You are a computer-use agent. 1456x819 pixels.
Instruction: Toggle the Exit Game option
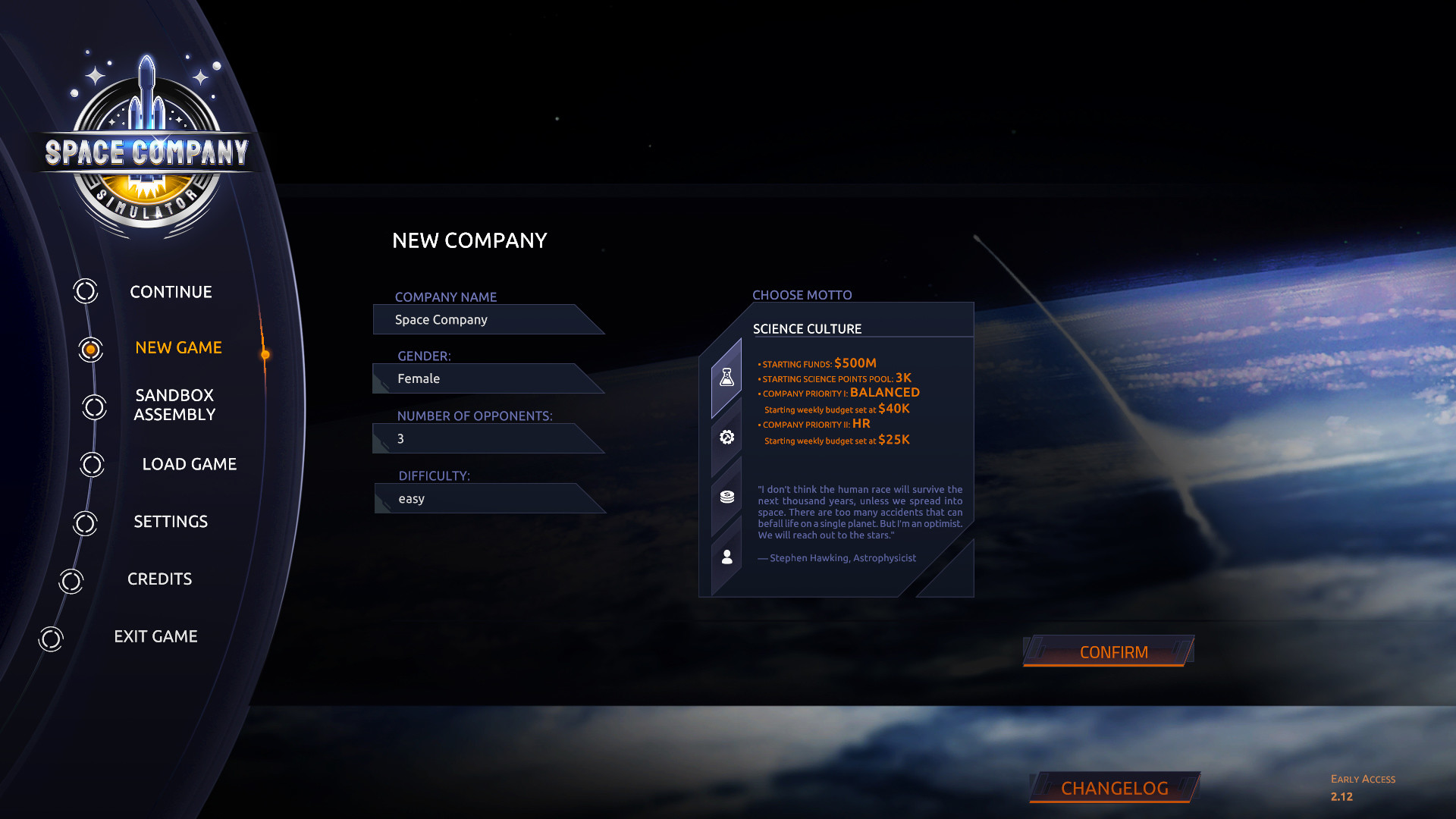click(156, 635)
